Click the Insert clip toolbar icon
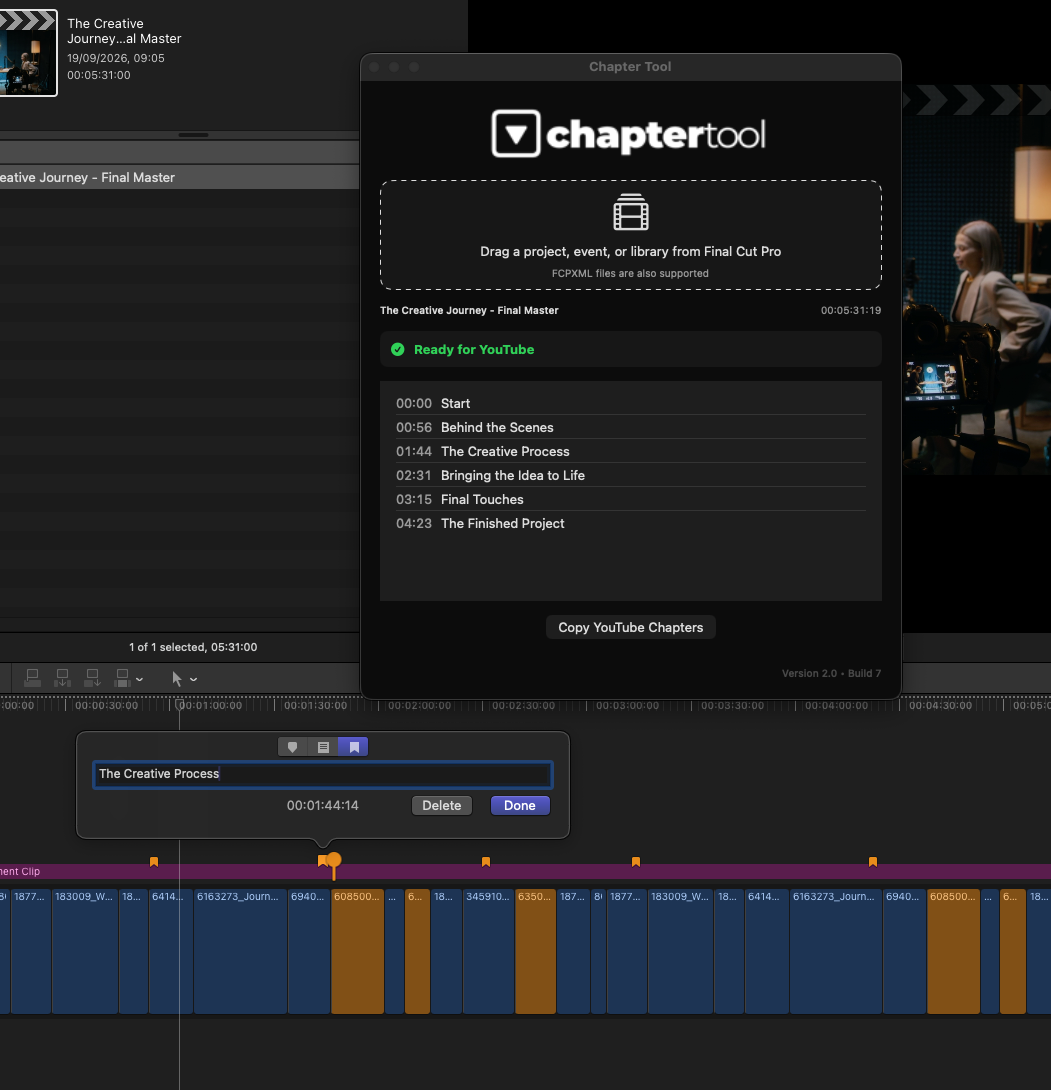This screenshot has width=1051, height=1090. pyautogui.click(x=63, y=678)
